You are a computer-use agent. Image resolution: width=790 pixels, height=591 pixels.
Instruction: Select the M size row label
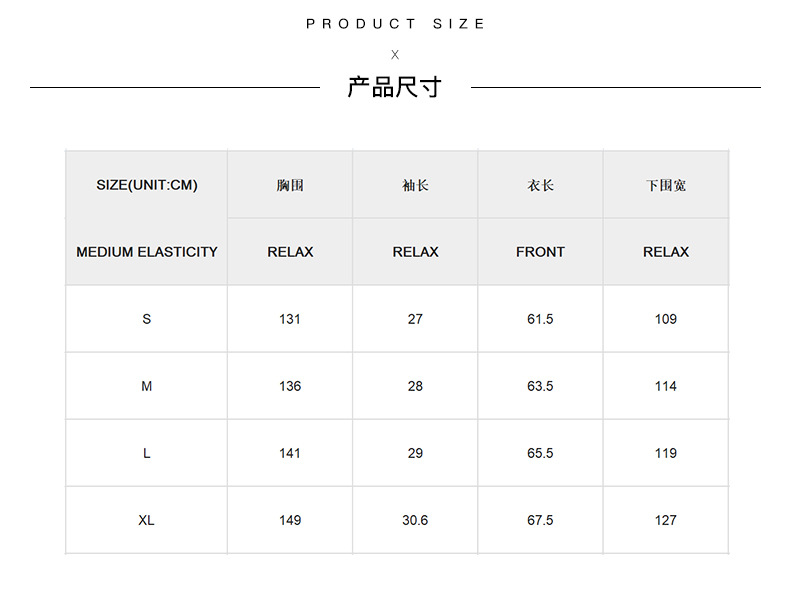point(147,386)
